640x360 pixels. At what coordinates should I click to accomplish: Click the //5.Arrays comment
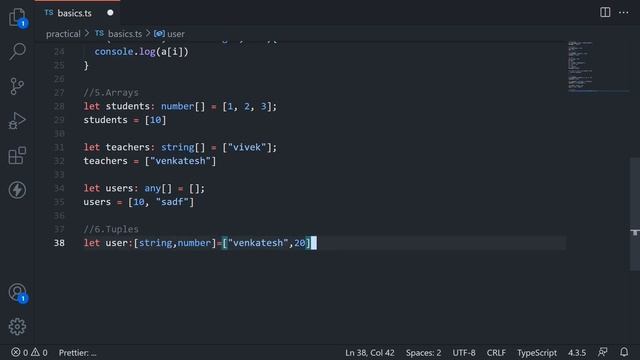pyautogui.click(x=111, y=93)
